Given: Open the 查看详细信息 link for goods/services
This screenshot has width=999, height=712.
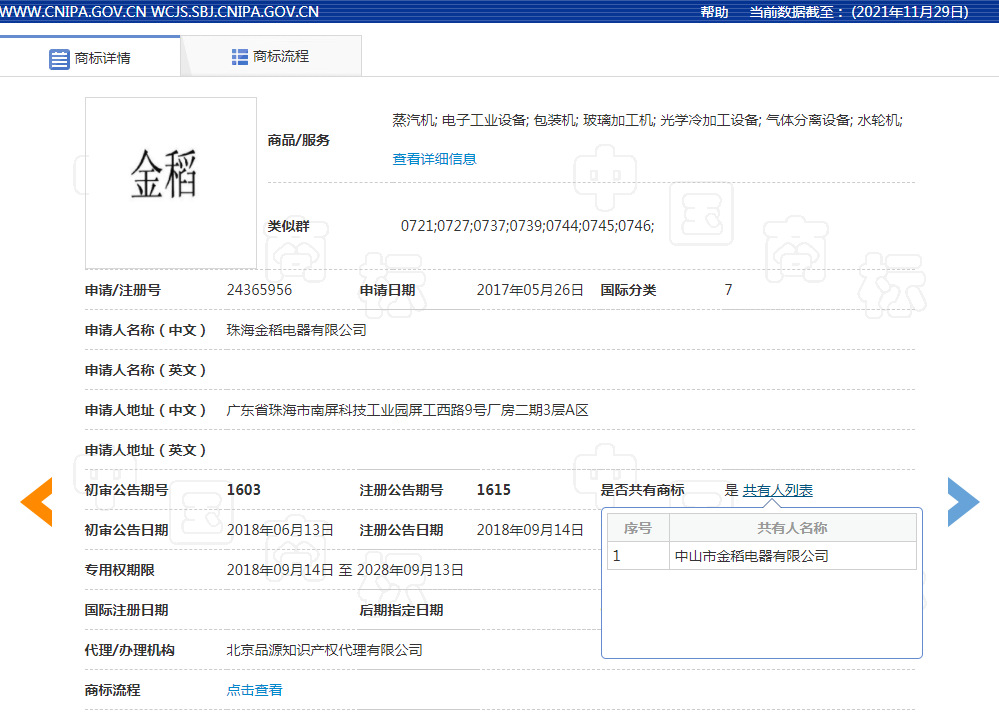Looking at the screenshot, I should click(x=434, y=159).
